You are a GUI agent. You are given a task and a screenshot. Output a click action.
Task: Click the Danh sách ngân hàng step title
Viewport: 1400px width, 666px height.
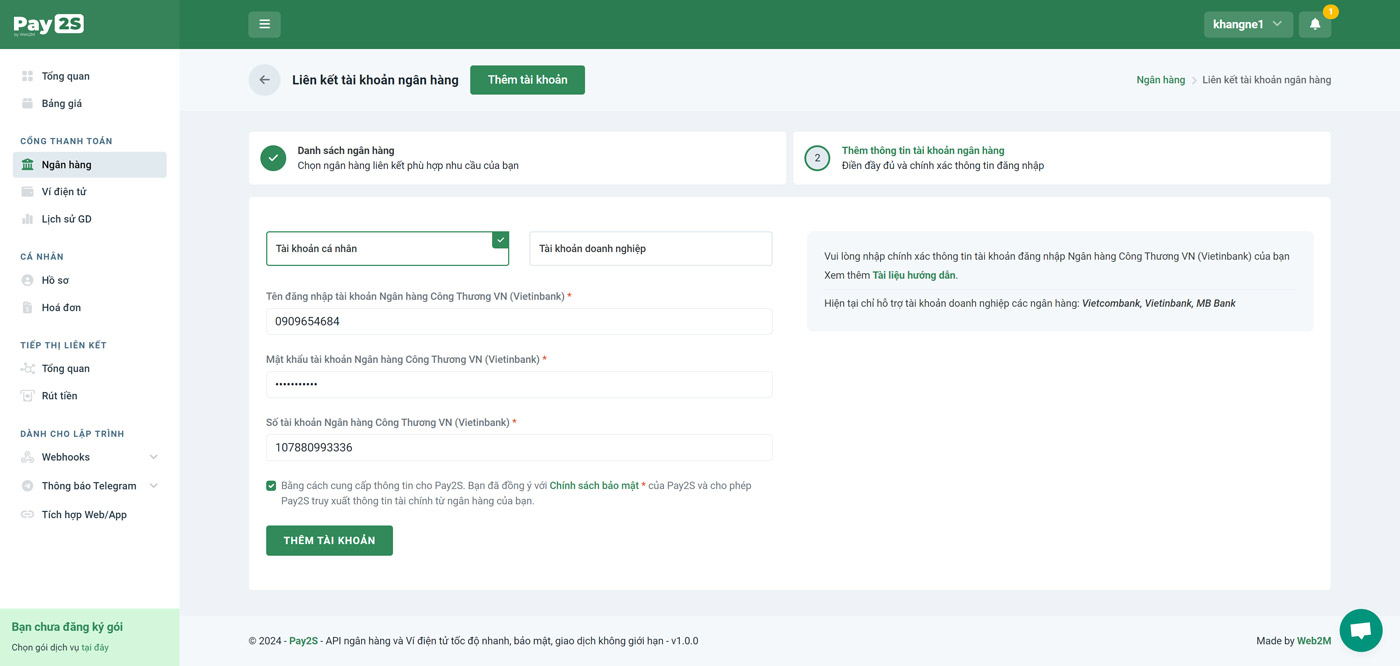coord(346,151)
